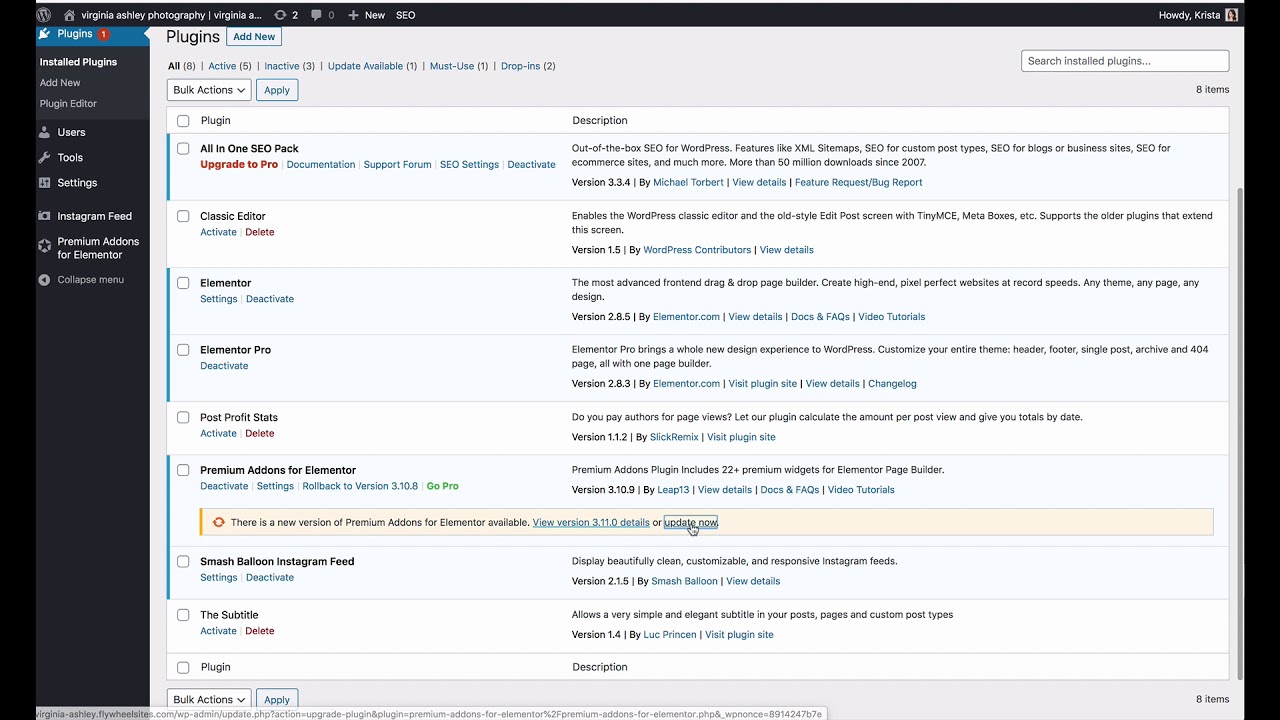Click the site home icon in admin bar
Screen dimensions: 1280x720
tap(69, 15)
